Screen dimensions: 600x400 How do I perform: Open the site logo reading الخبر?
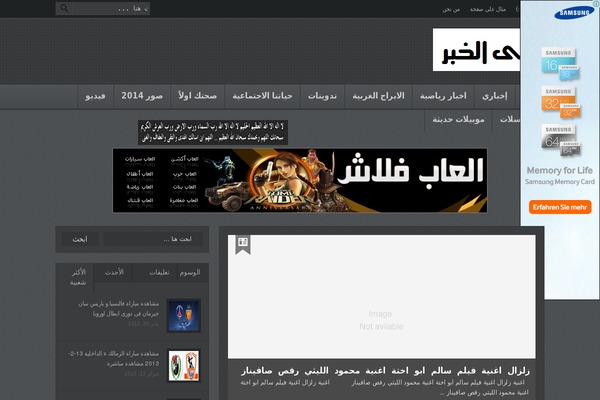[476, 49]
